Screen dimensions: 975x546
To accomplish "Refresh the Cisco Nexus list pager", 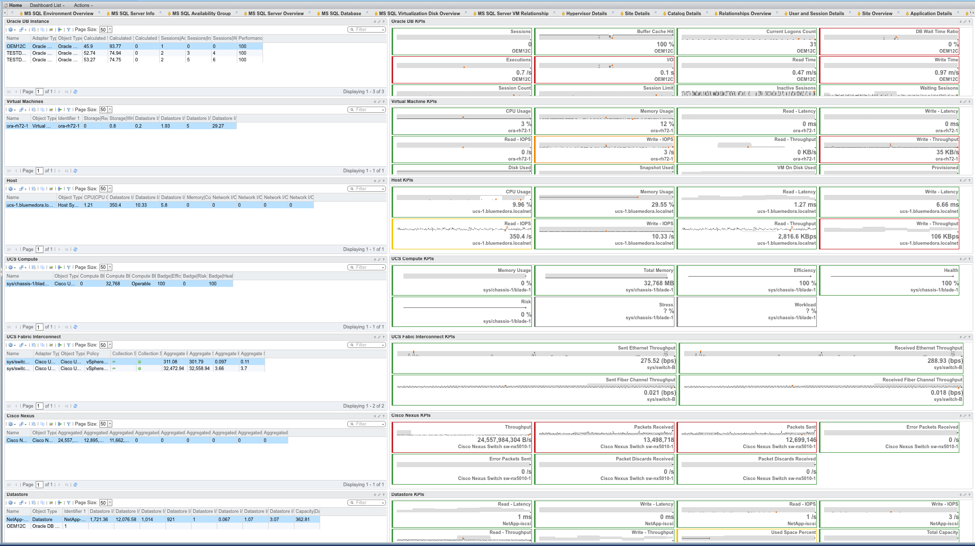I will click(75, 485).
